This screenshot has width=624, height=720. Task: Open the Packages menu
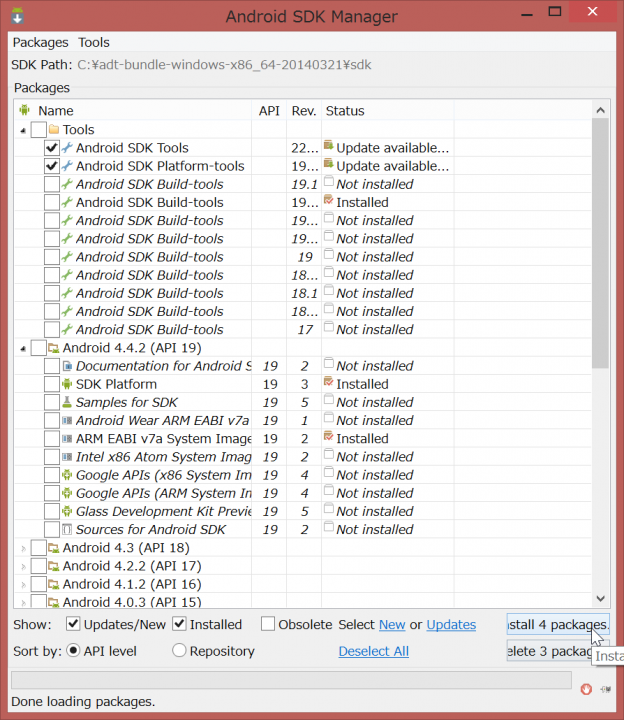[40, 42]
